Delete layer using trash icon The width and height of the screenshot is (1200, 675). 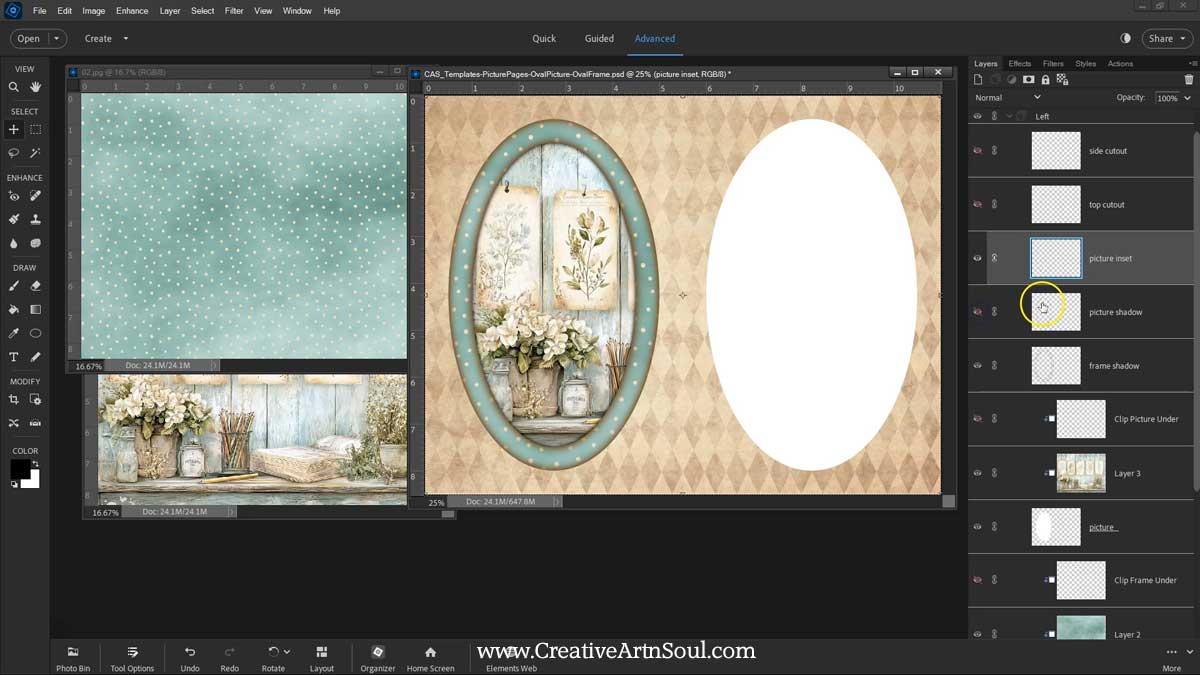pos(1188,79)
